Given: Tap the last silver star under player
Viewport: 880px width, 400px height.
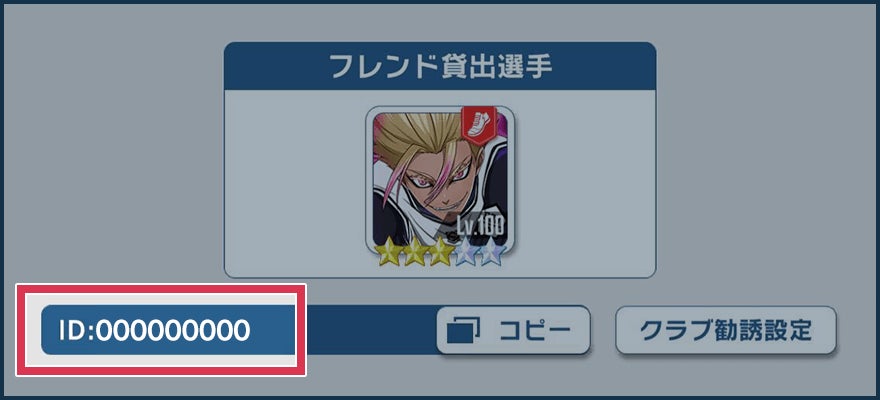Looking at the screenshot, I should 492,251.
